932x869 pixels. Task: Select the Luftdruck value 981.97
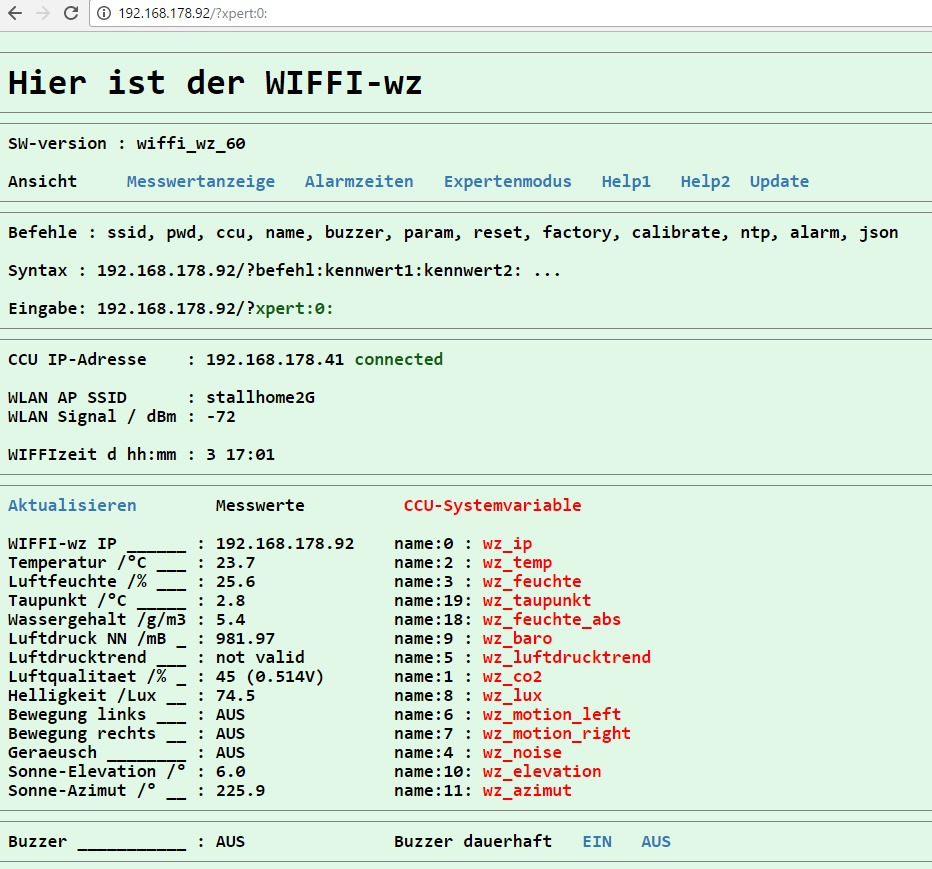(x=245, y=638)
